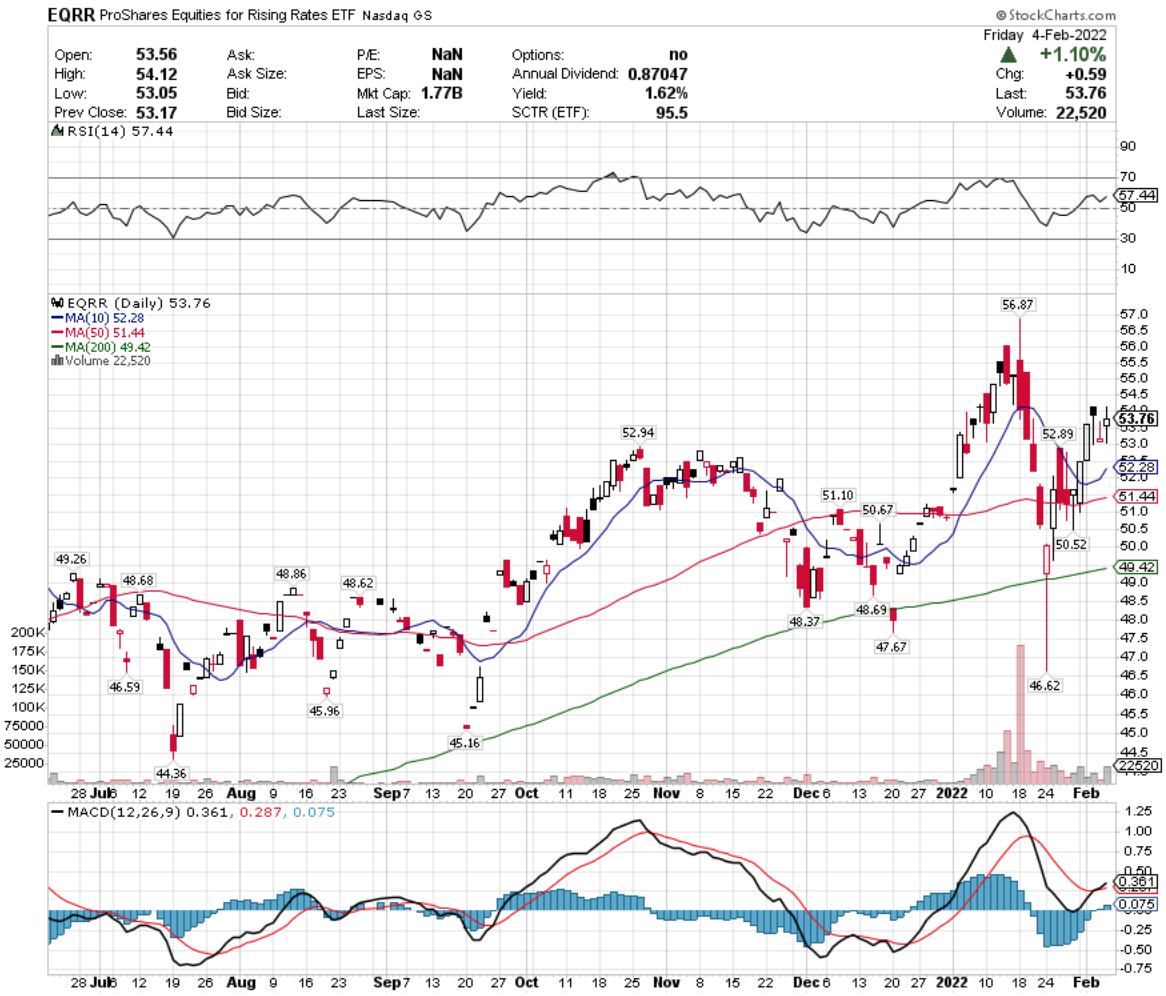Screen dimensions: 1166x996
Task: Click the 44.36 low price label
Action: coord(171,774)
